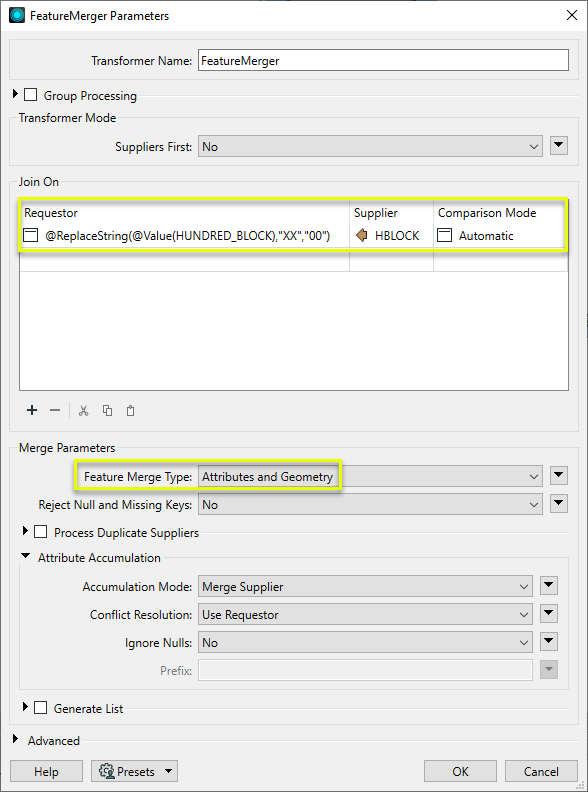
Task: Select the HBLOCK supplier cell
Action: 391,235
